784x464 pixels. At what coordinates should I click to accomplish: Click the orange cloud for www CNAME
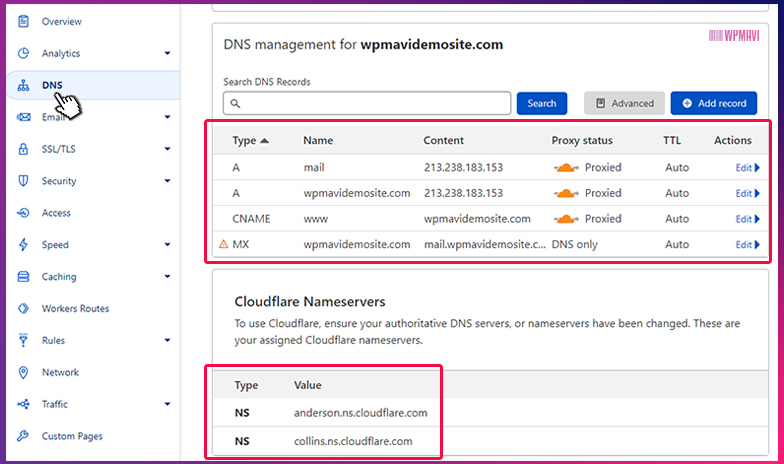click(x=566, y=218)
